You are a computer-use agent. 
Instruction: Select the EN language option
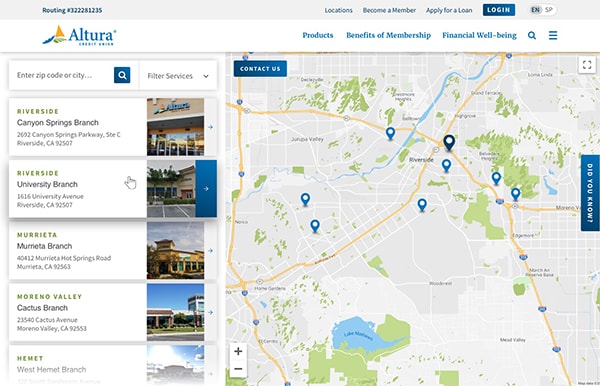click(x=536, y=10)
